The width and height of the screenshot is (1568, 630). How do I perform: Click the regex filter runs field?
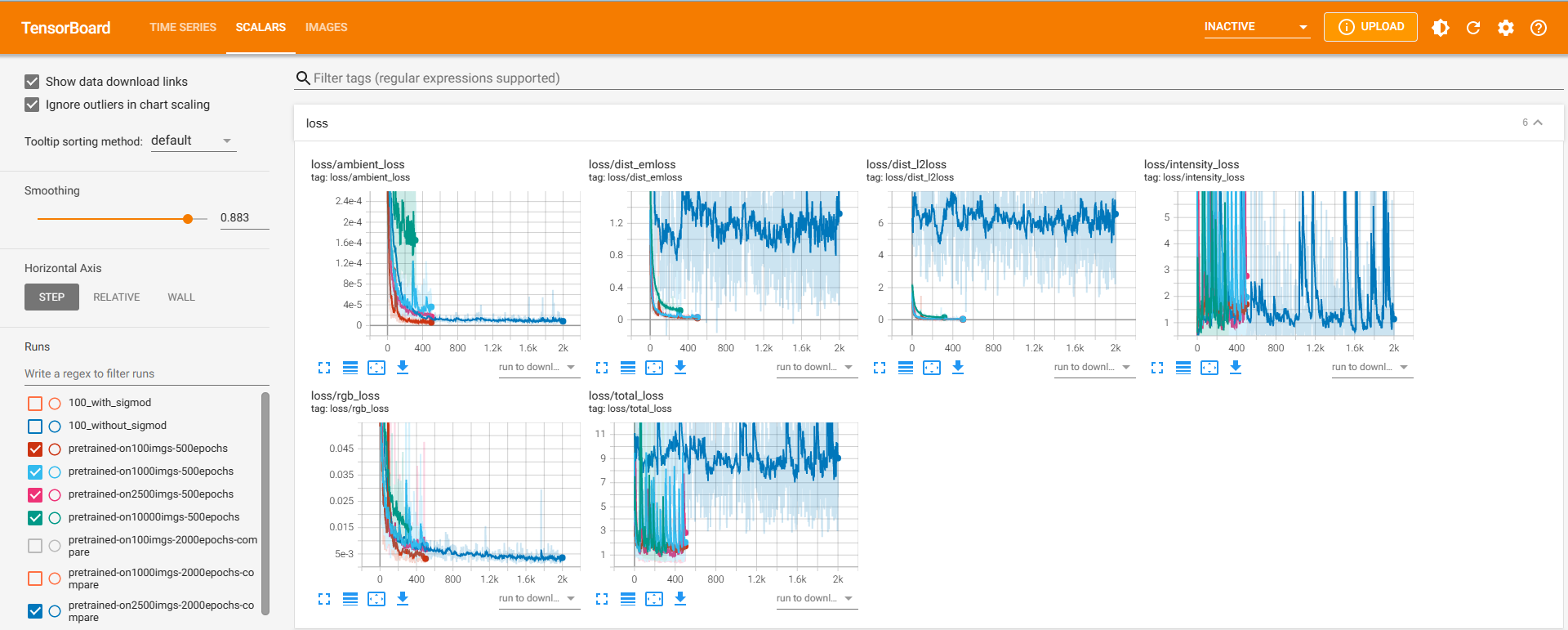pyautogui.click(x=146, y=374)
